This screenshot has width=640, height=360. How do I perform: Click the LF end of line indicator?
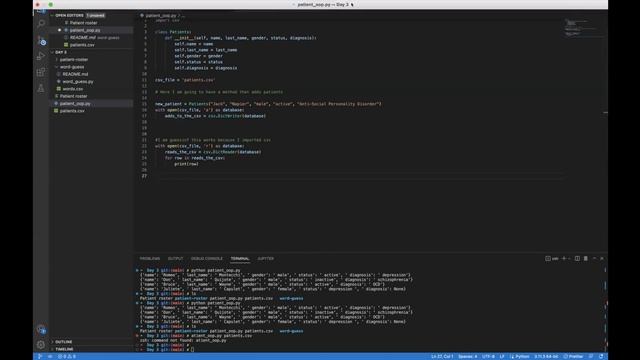pyautogui.click(x=502, y=356)
